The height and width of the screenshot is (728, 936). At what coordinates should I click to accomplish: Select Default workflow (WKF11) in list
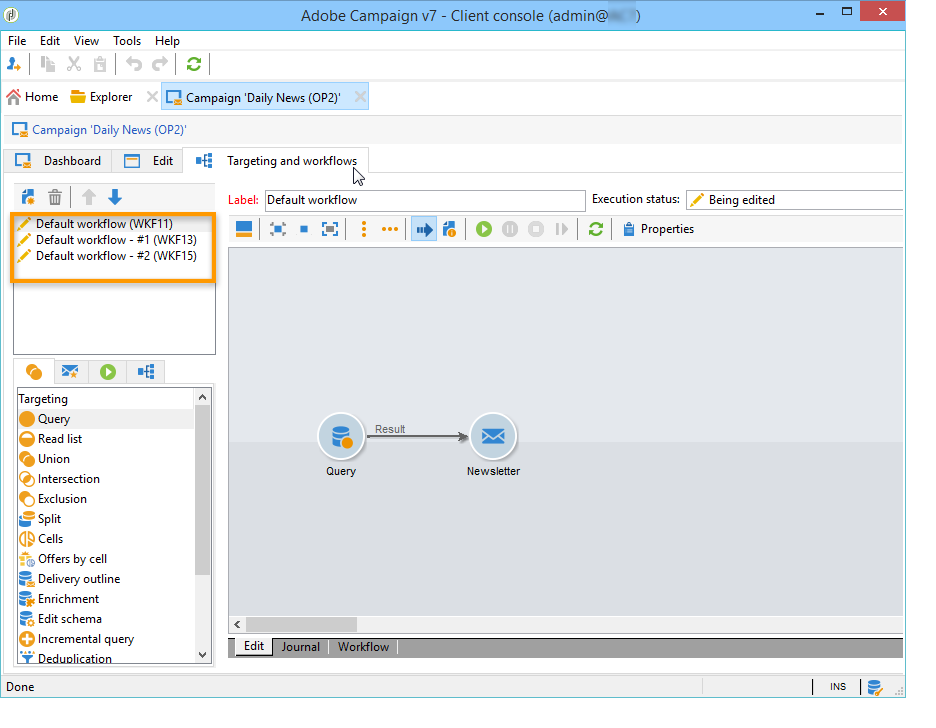(x=104, y=224)
